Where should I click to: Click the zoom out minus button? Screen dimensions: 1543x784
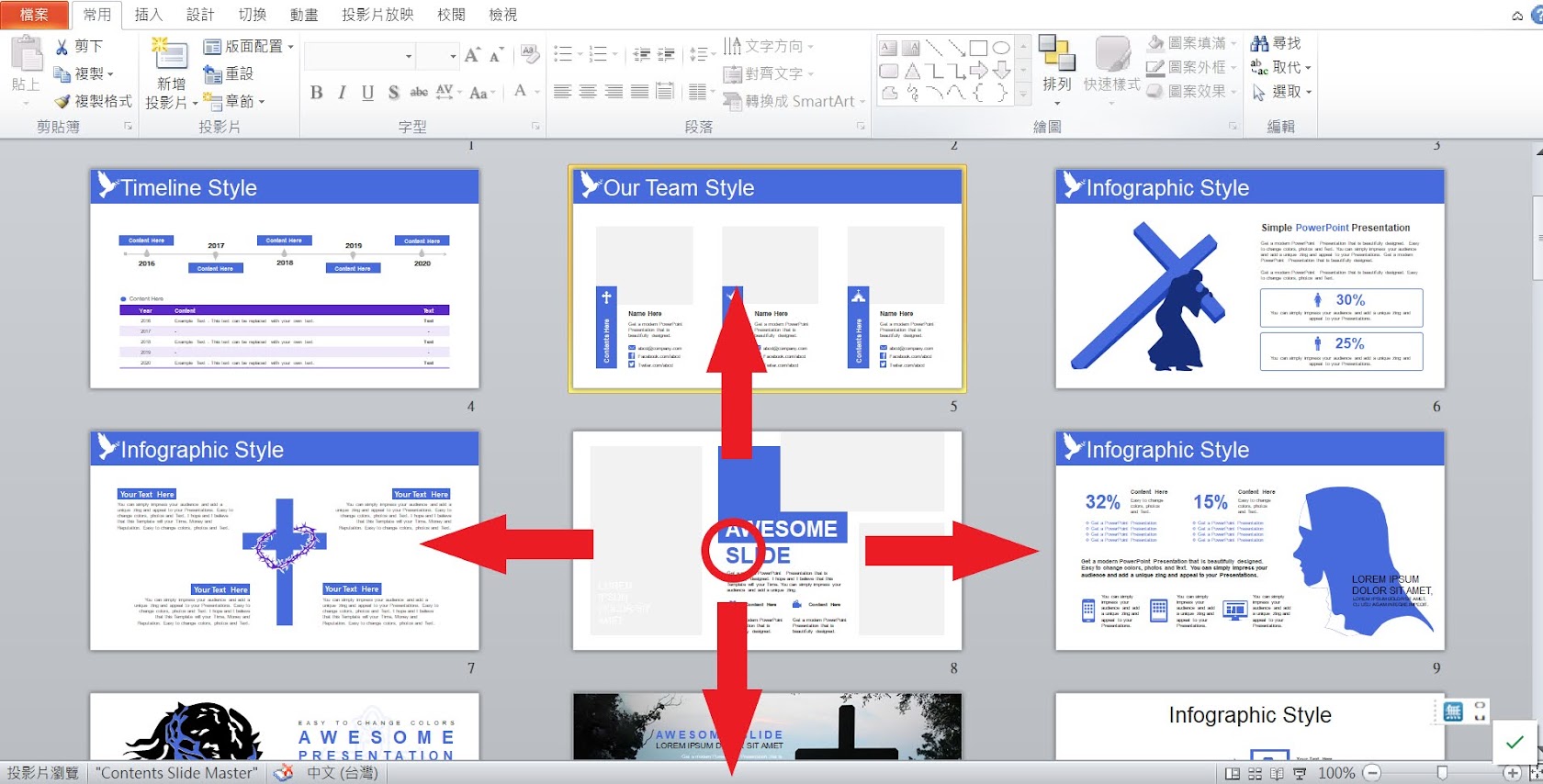point(1372,774)
